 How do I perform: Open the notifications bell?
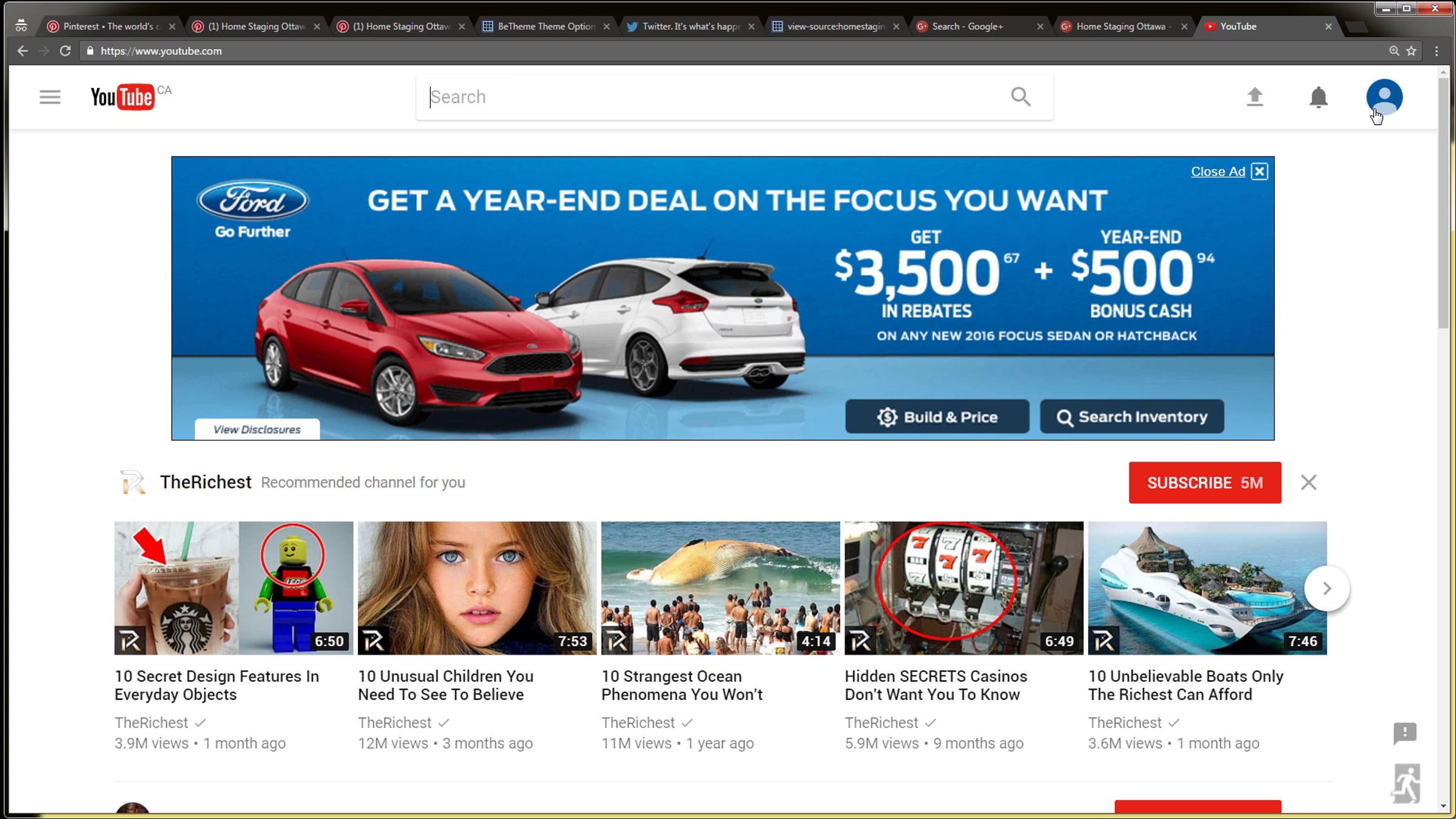pos(1318,97)
